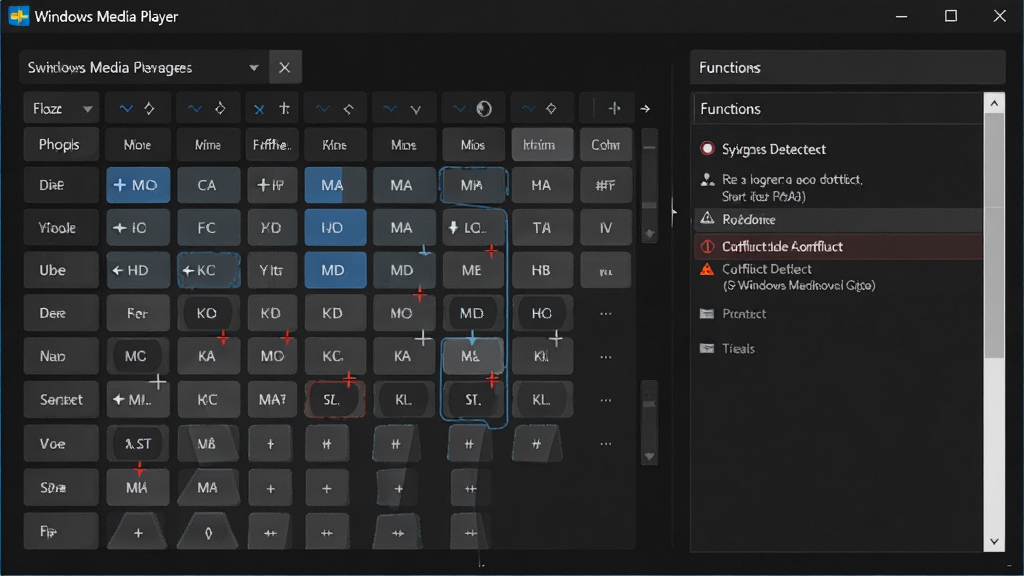Expand the blue chevron above the Moe column
1024x576 pixels.
click(x=125, y=109)
